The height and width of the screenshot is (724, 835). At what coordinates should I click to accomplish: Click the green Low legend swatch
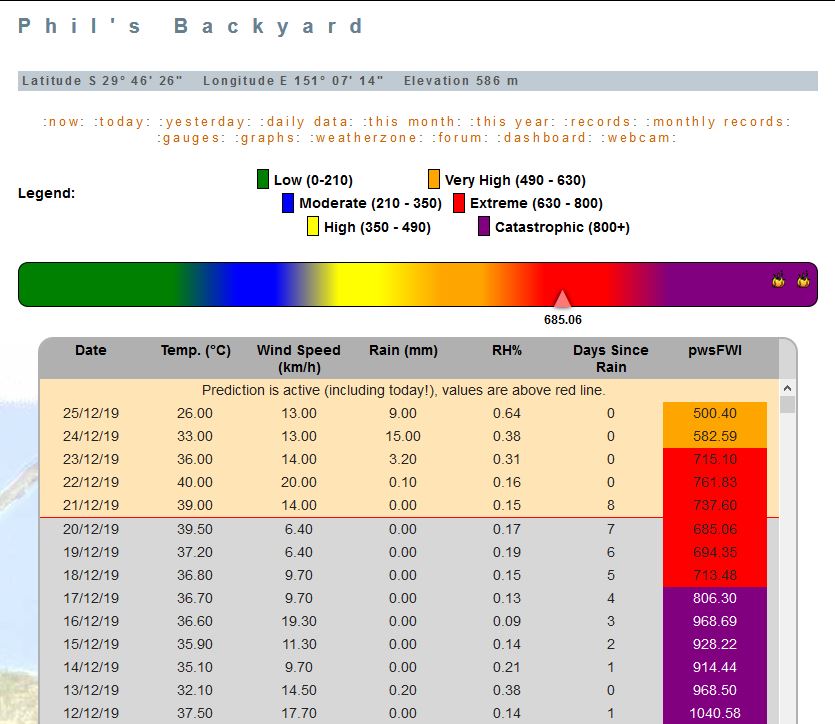(x=263, y=180)
